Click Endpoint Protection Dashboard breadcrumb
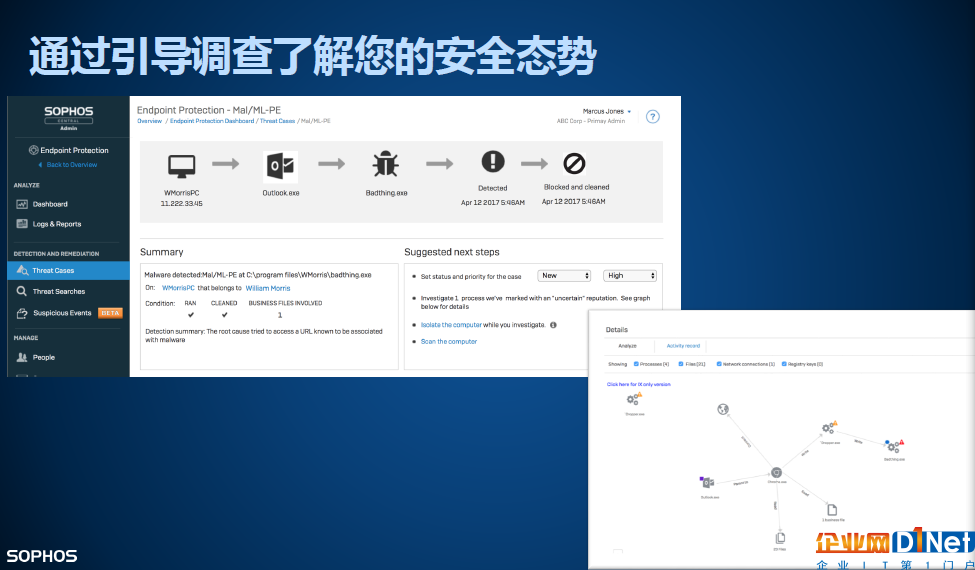Screen dimensions: 975x570 coord(212,121)
